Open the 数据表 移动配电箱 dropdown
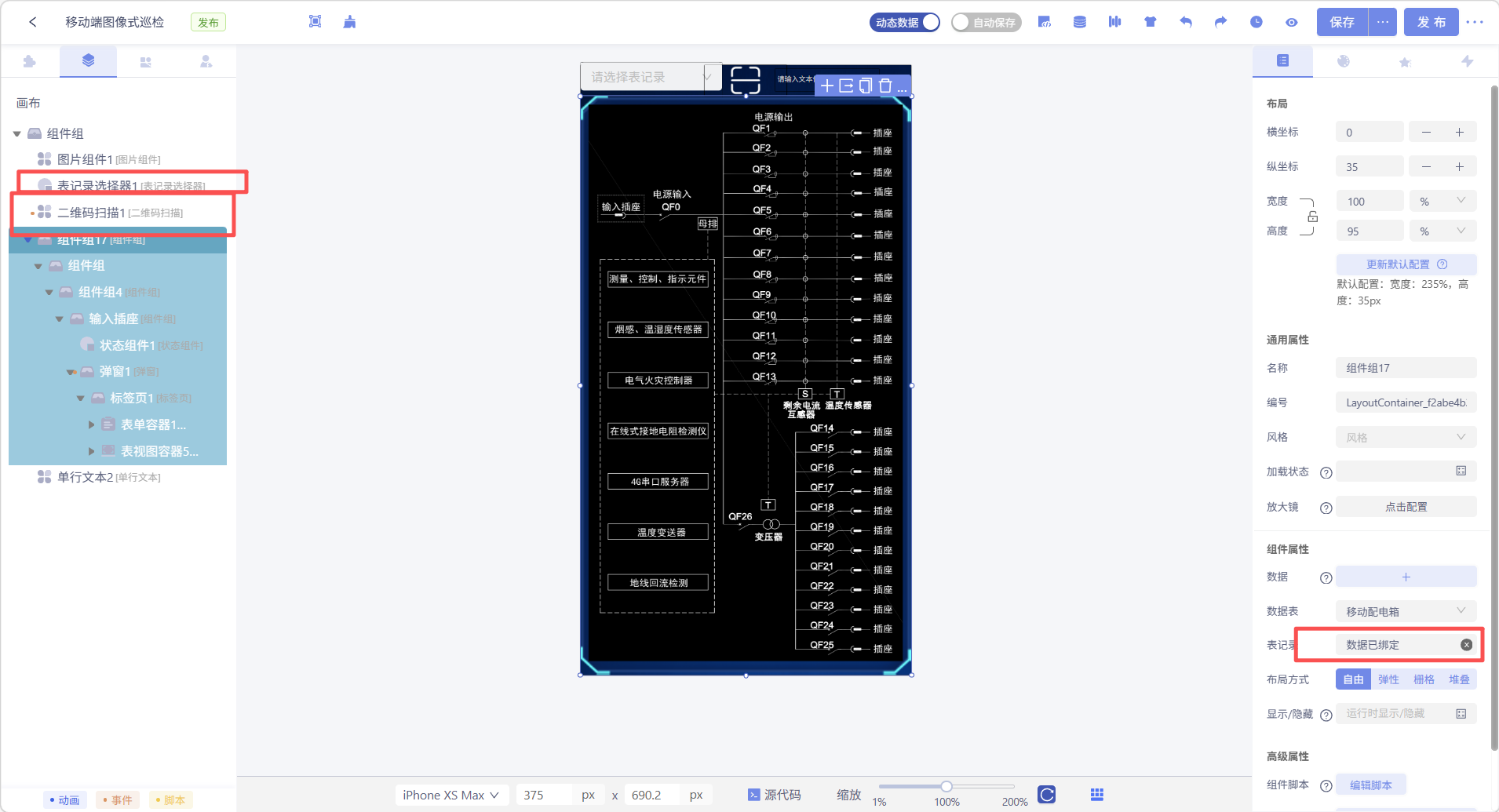 coord(1405,611)
